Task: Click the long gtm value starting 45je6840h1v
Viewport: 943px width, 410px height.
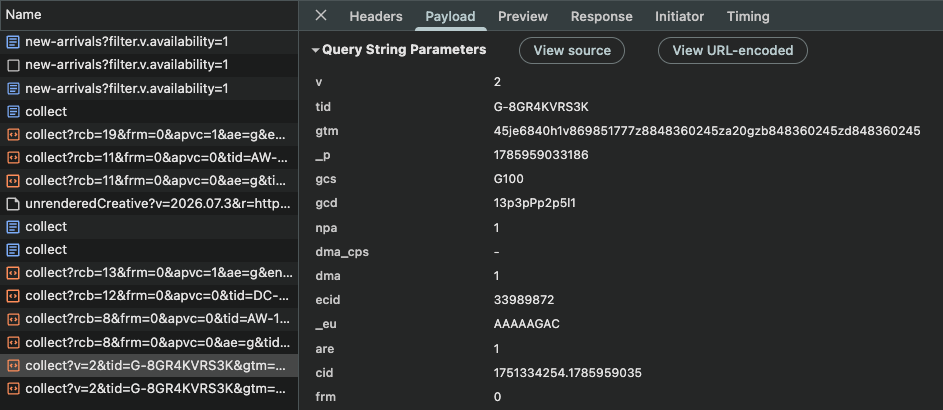Action: click(x=707, y=131)
